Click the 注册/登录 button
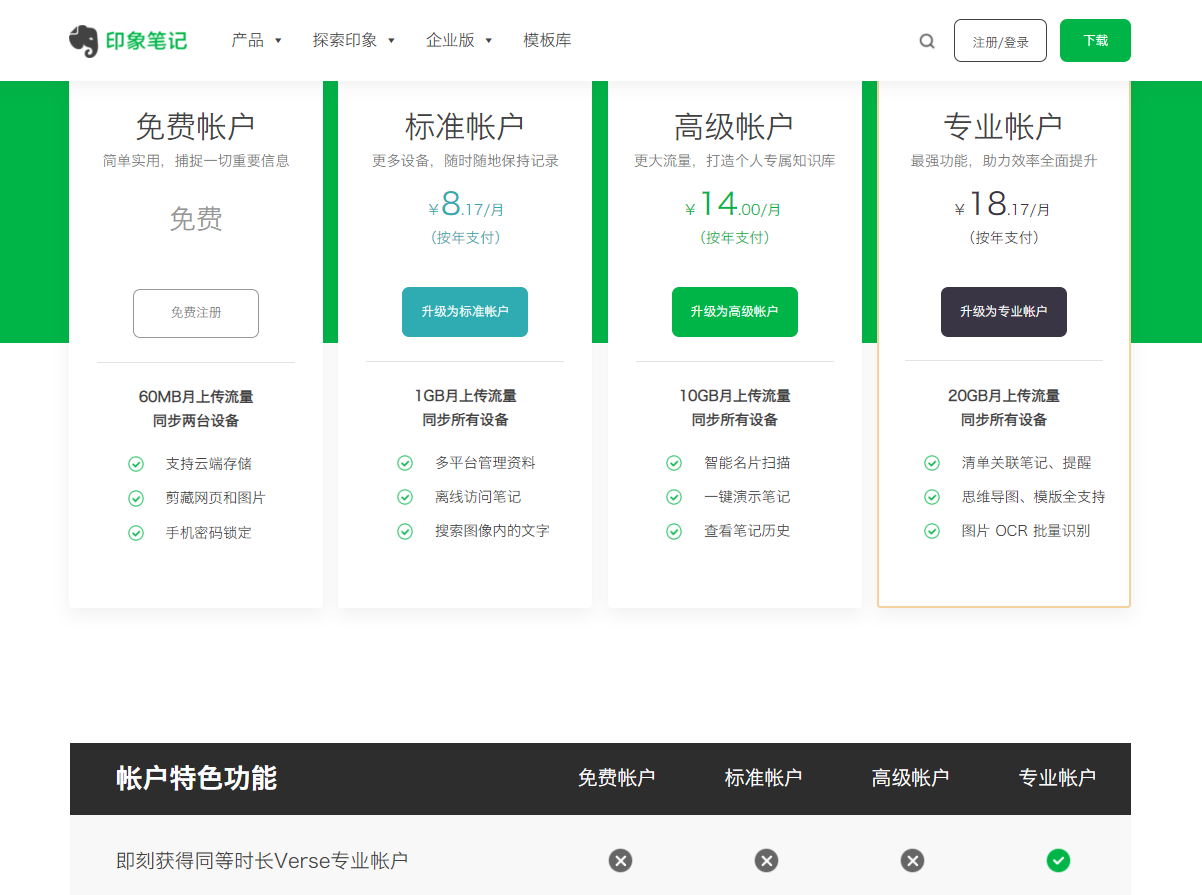Image resolution: width=1202 pixels, height=895 pixels. (1000, 41)
